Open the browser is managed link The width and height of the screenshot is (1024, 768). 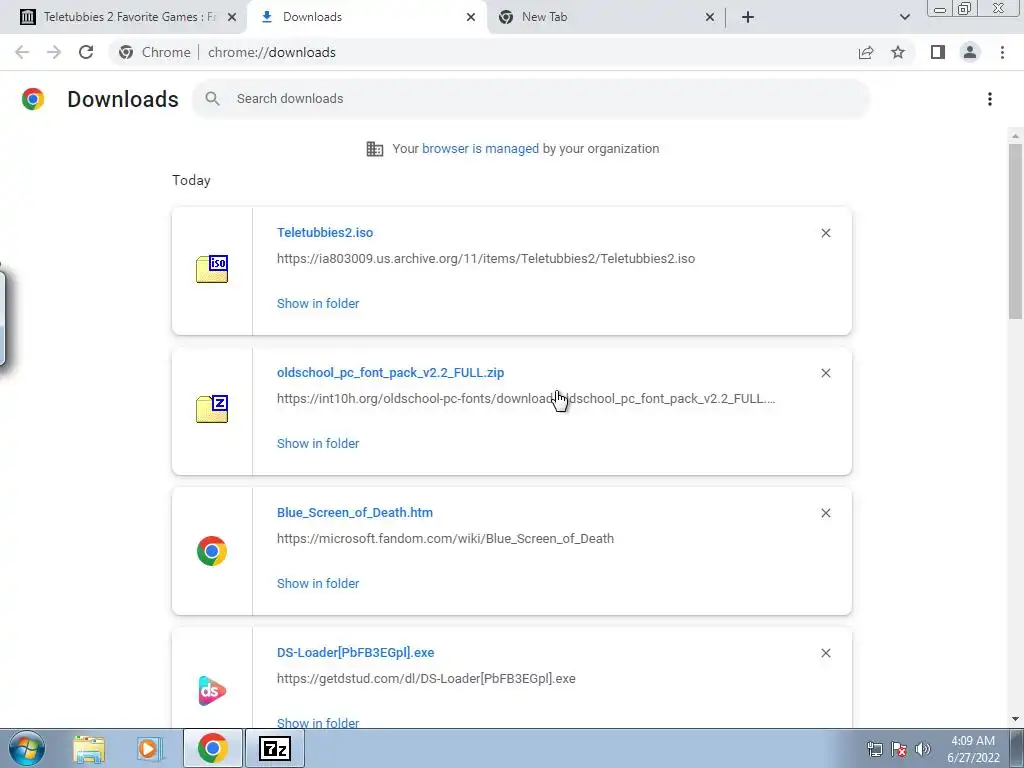coord(480,149)
